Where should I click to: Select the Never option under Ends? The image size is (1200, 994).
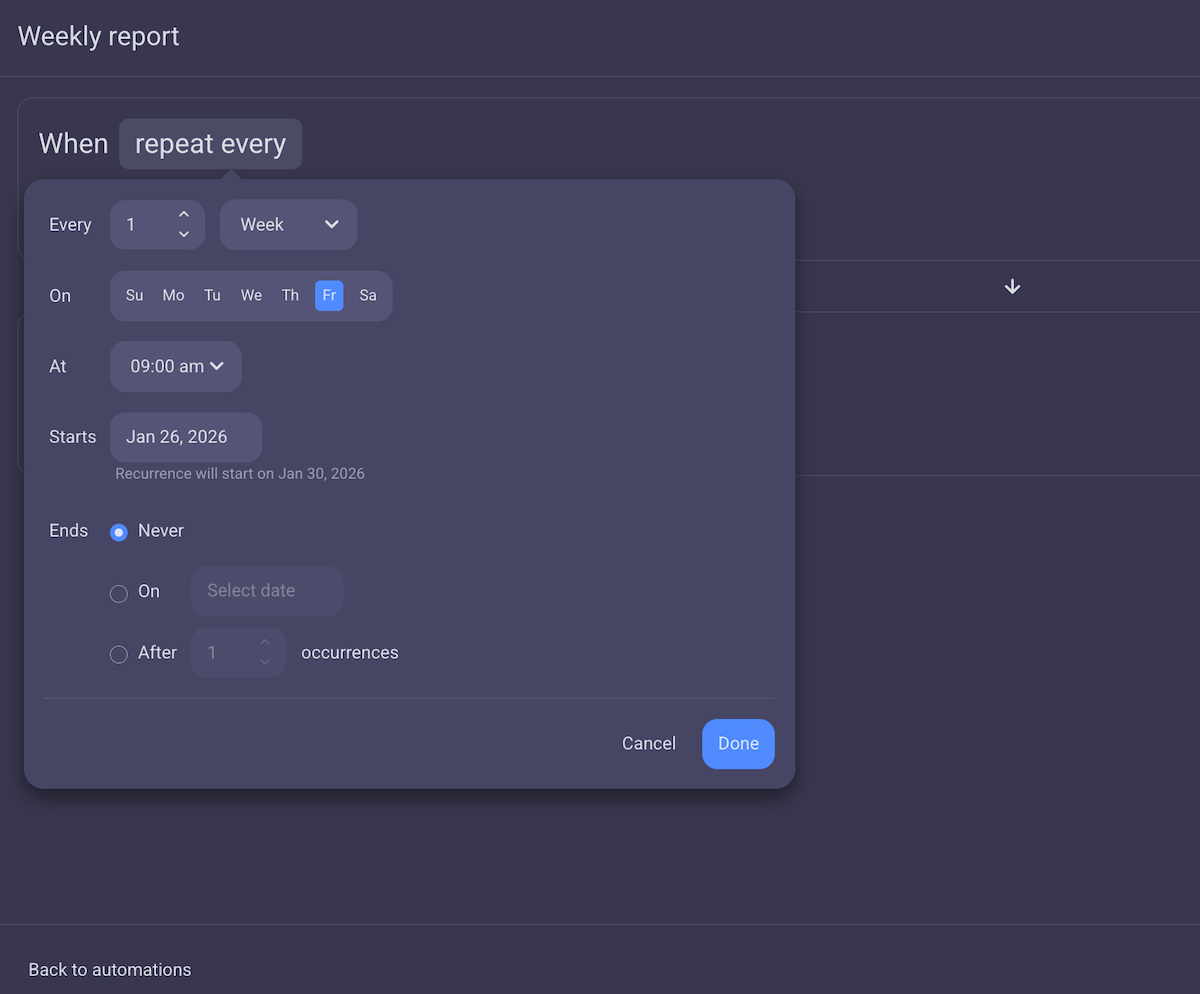(118, 532)
